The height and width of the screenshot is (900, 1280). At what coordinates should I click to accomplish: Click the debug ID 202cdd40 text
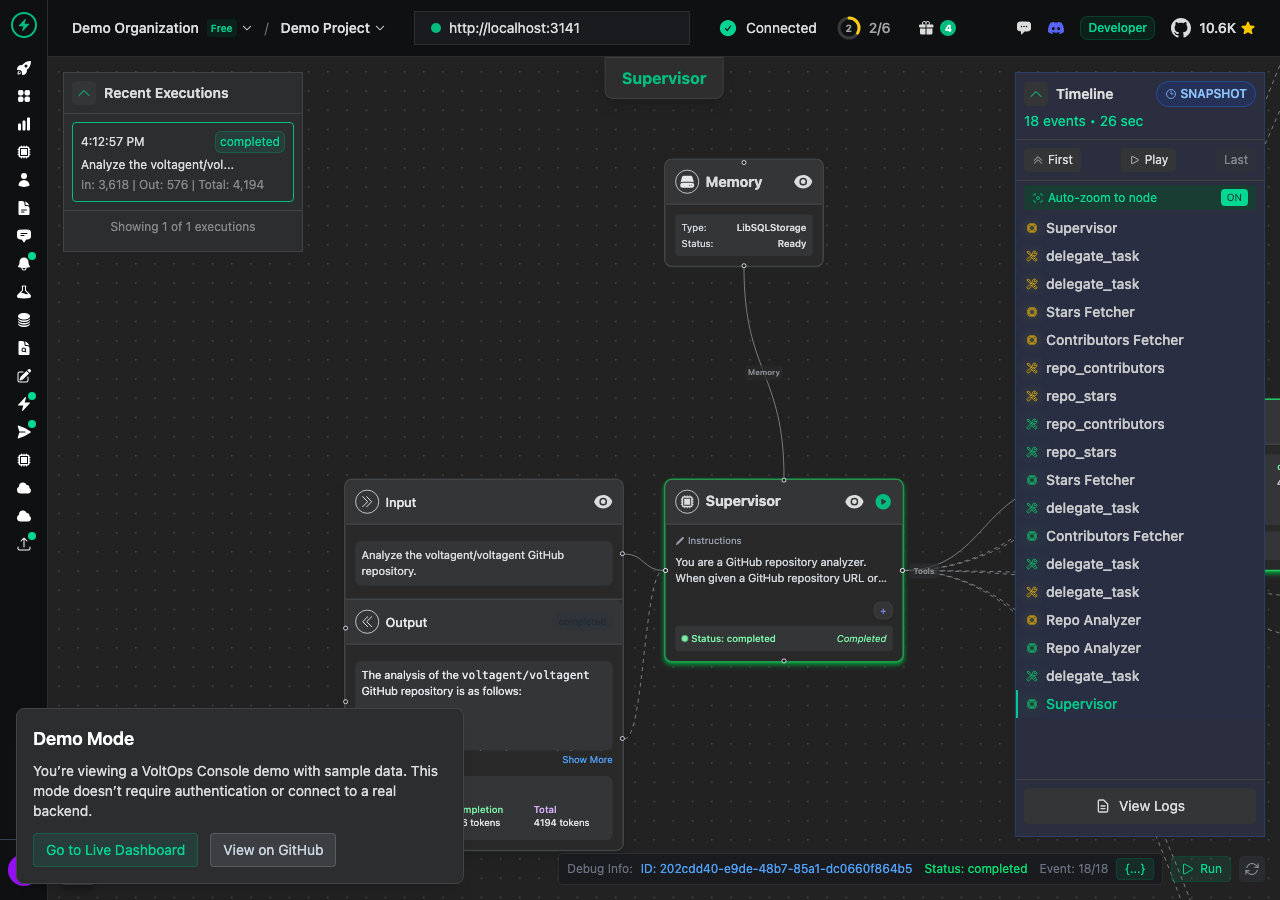click(776, 869)
